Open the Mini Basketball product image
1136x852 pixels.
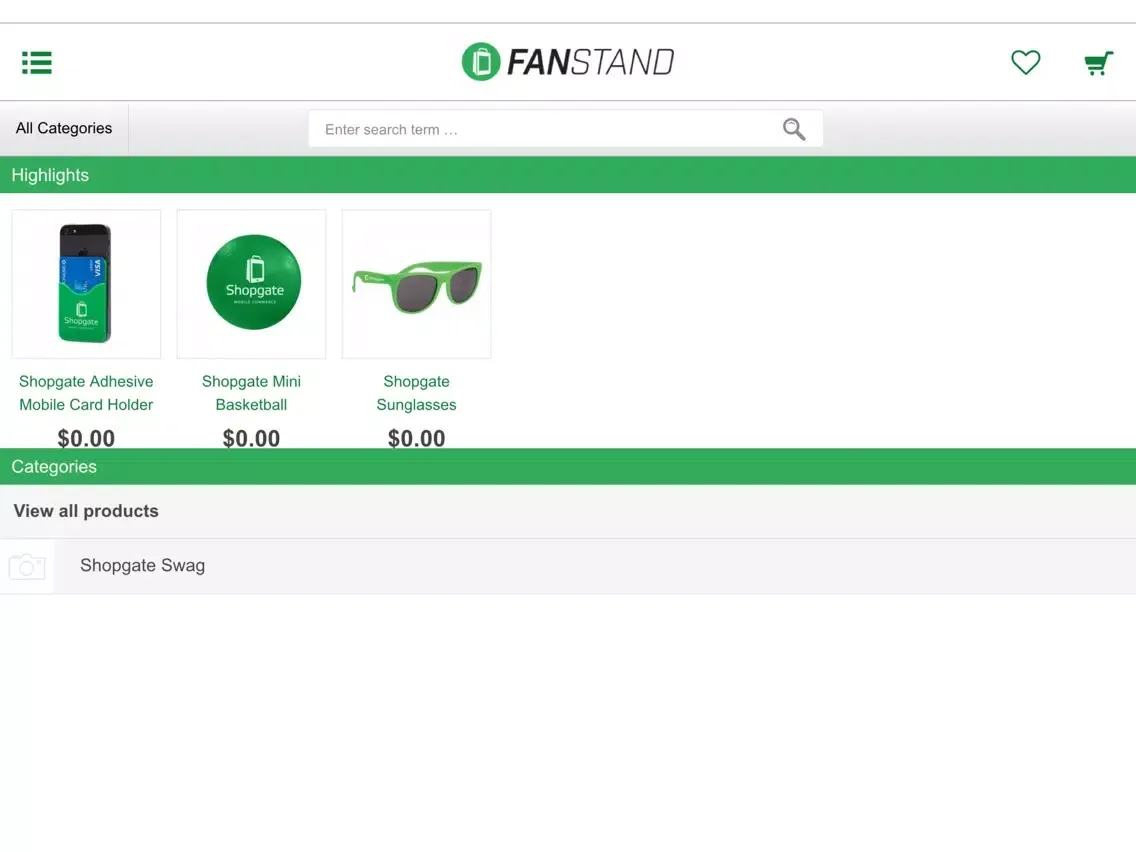(251, 284)
